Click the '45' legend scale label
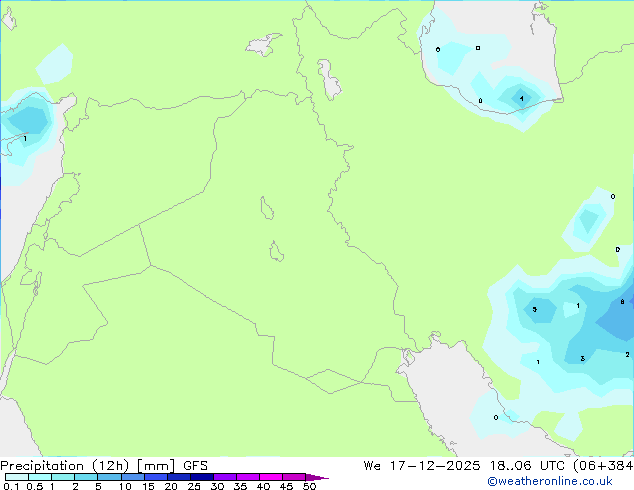Image resolution: width=634 pixels, height=490 pixels. (x=286, y=486)
